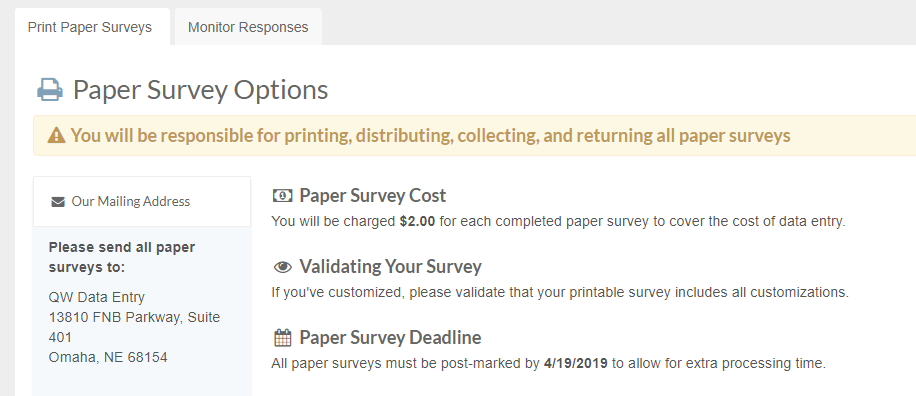The height and width of the screenshot is (396, 916).
Task: Click 'Please send all paper surveys to' text
Action: pos(122,257)
